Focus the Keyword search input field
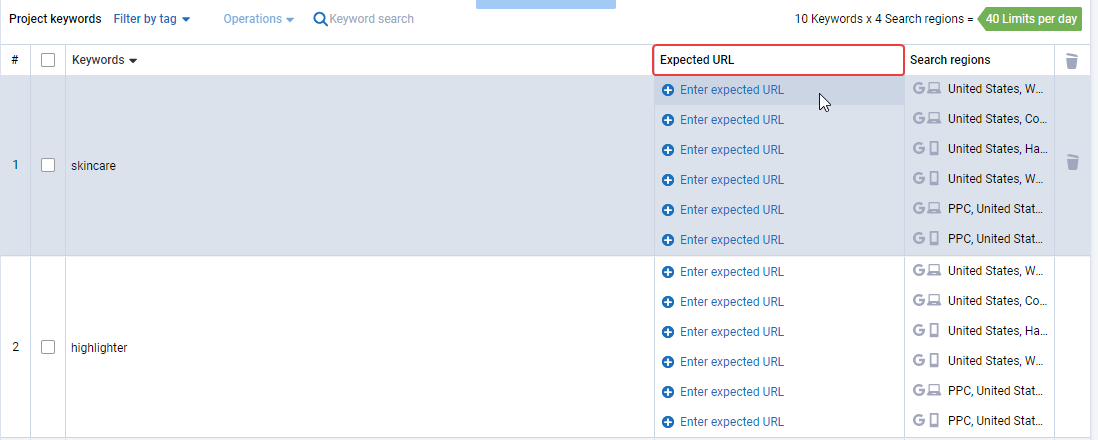 (372, 19)
